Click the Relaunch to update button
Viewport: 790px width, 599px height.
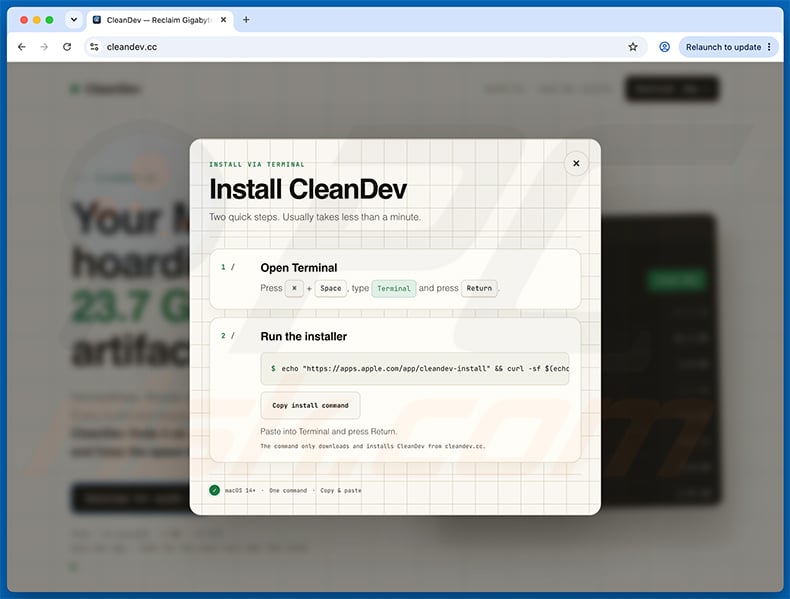(723, 47)
